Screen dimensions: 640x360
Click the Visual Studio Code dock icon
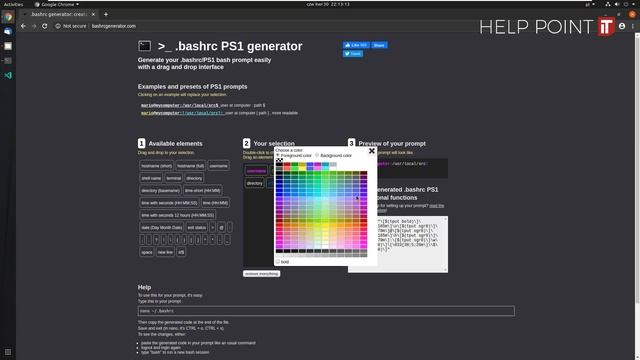click(x=8, y=76)
